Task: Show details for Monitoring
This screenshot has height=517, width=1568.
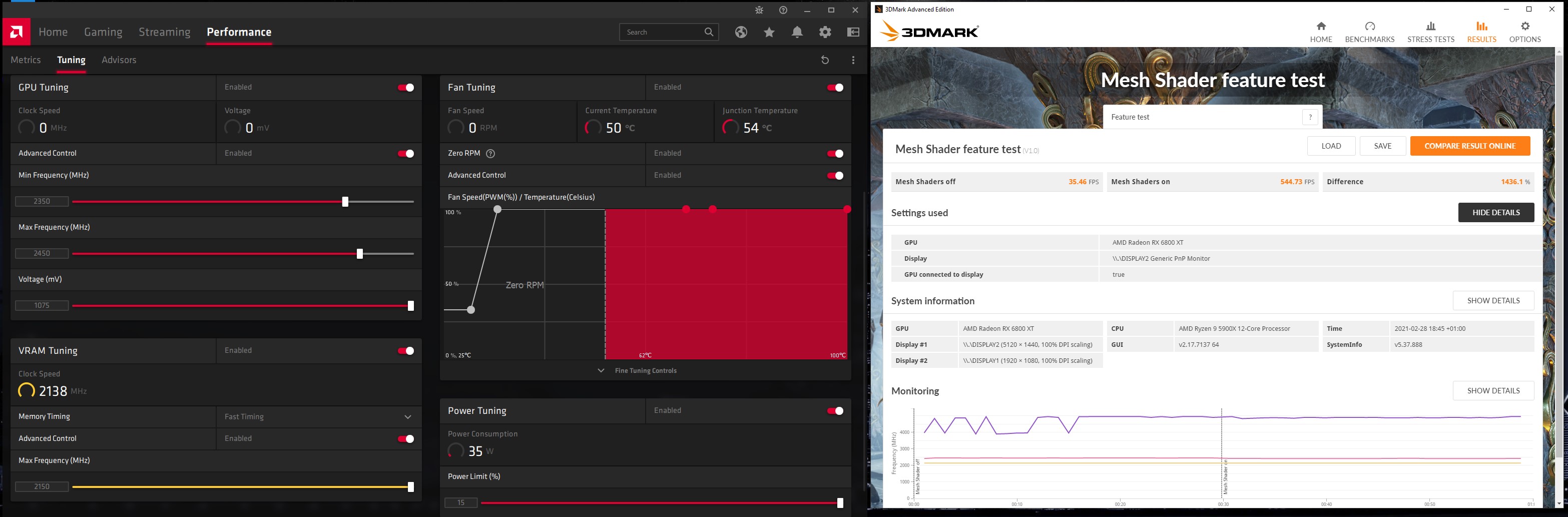Action: coord(1493,391)
